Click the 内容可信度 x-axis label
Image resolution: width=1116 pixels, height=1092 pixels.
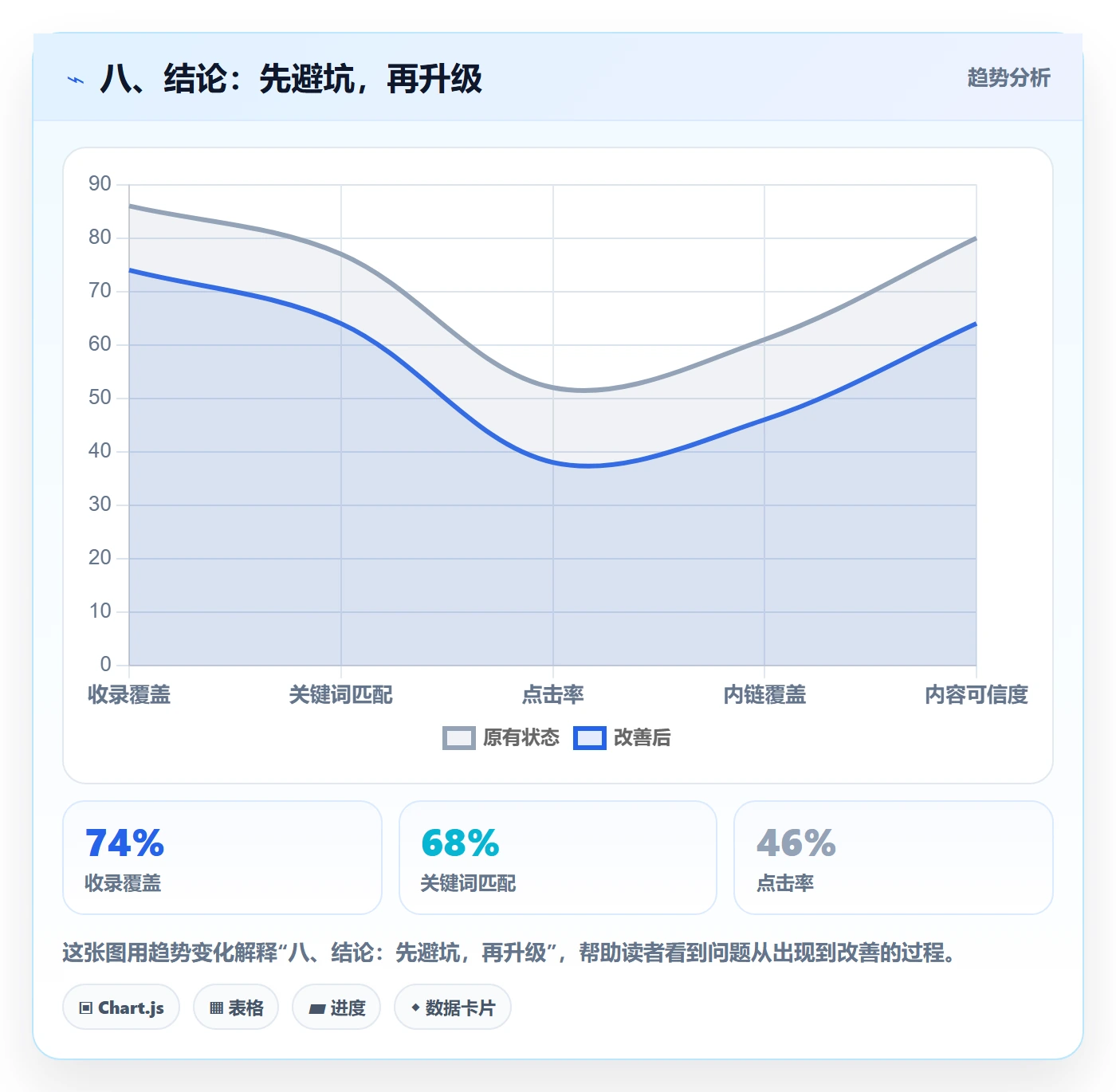tap(976, 695)
